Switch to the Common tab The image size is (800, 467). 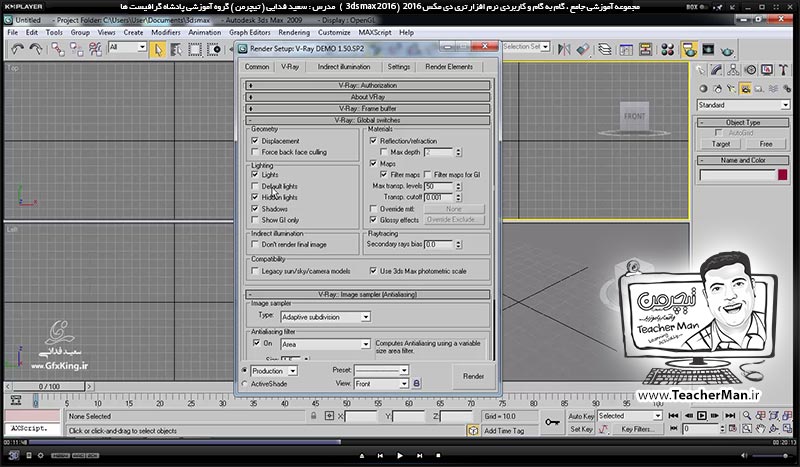(257, 67)
